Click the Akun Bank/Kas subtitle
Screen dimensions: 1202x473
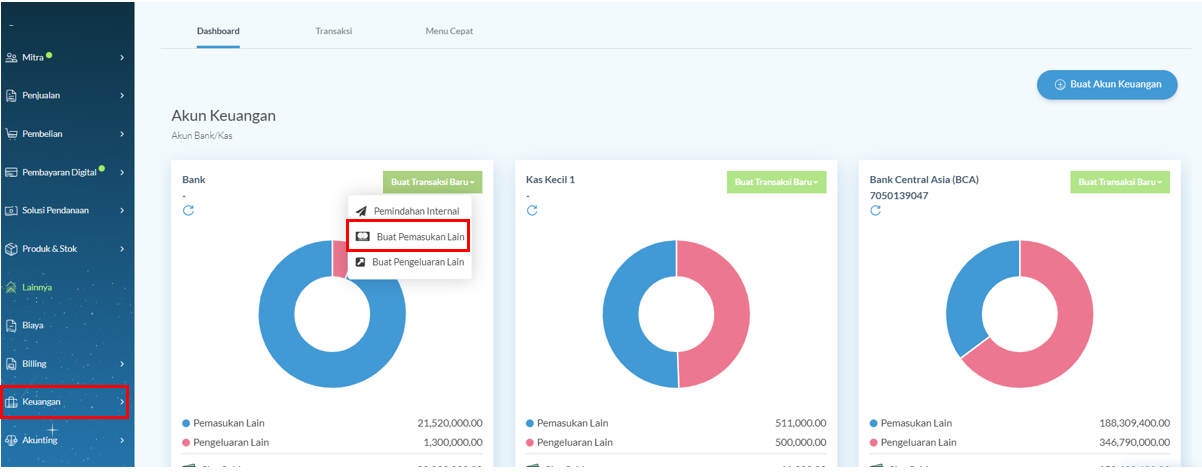[202, 136]
